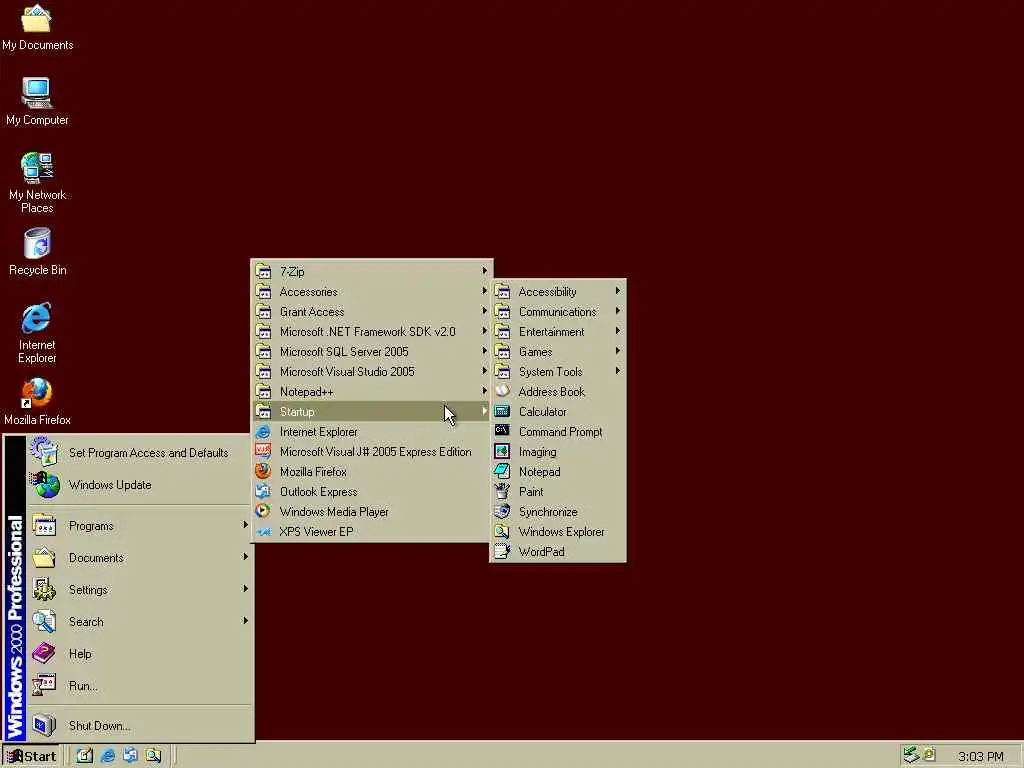The image size is (1024, 768).
Task: Expand the Games submenu
Action: (558, 351)
